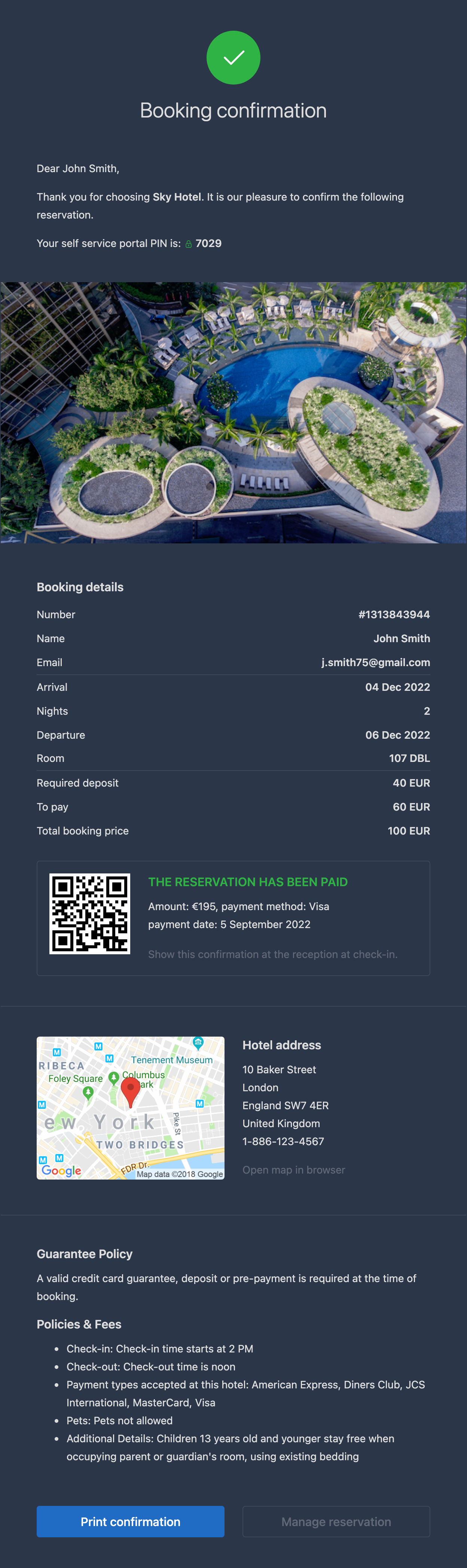
Task: Click the reservation has been paid heading
Action: point(248,882)
